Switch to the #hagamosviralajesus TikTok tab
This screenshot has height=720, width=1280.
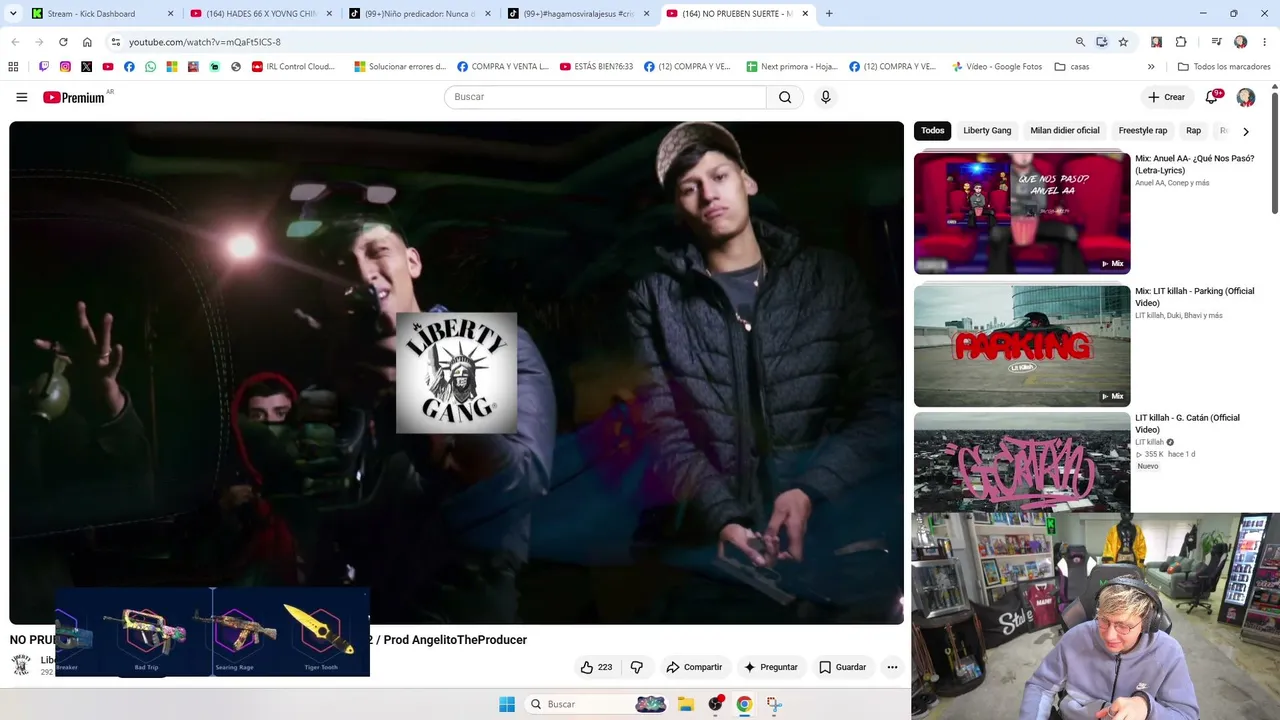point(577,14)
